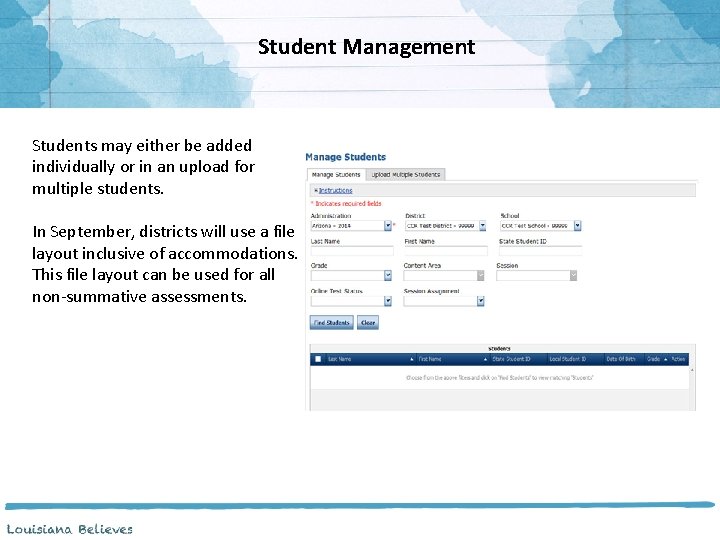Click into the Last Name field
The height and width of the screenshot is (540, 720).
[352, 251]
